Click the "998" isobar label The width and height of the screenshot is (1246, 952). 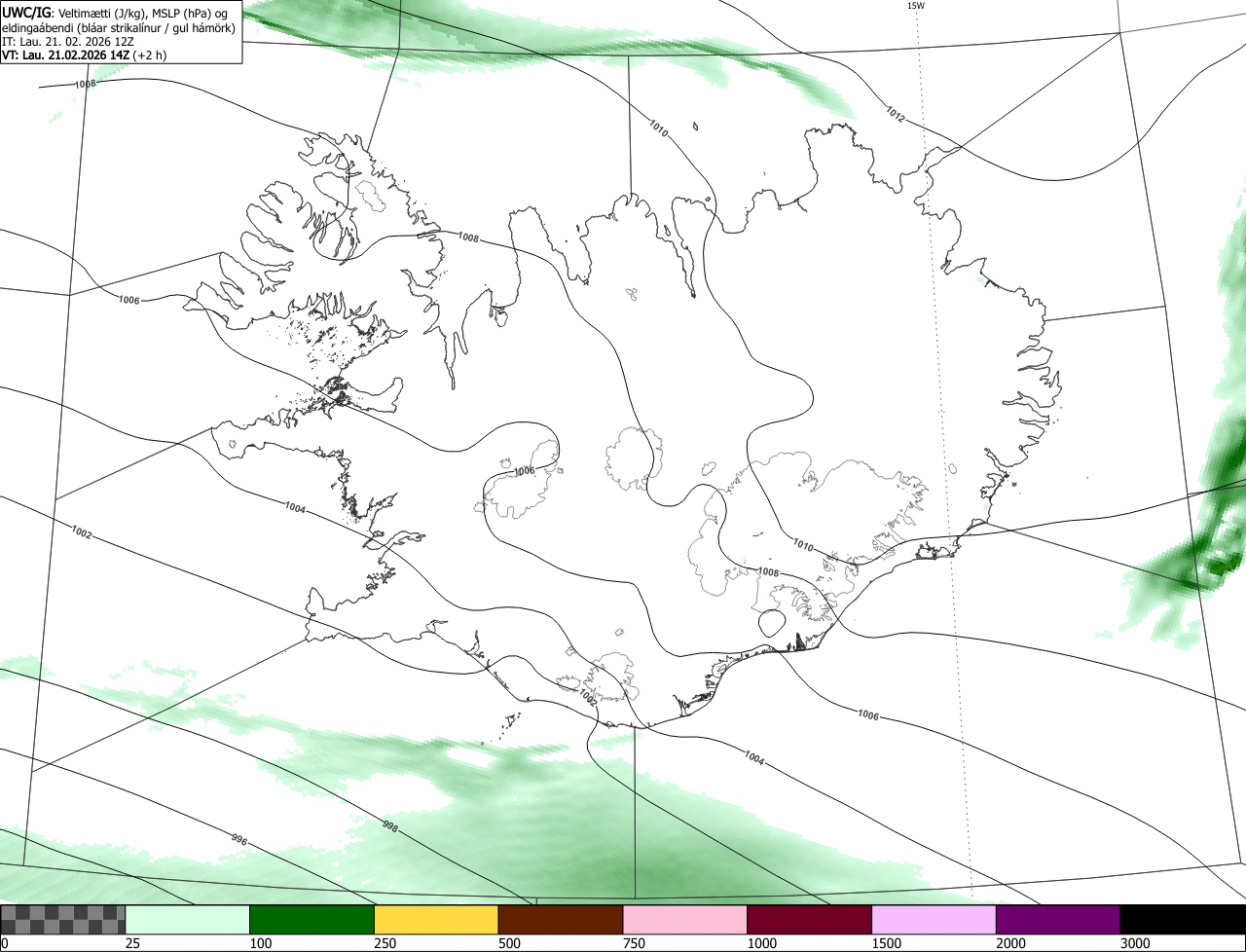tap(389, 826)
